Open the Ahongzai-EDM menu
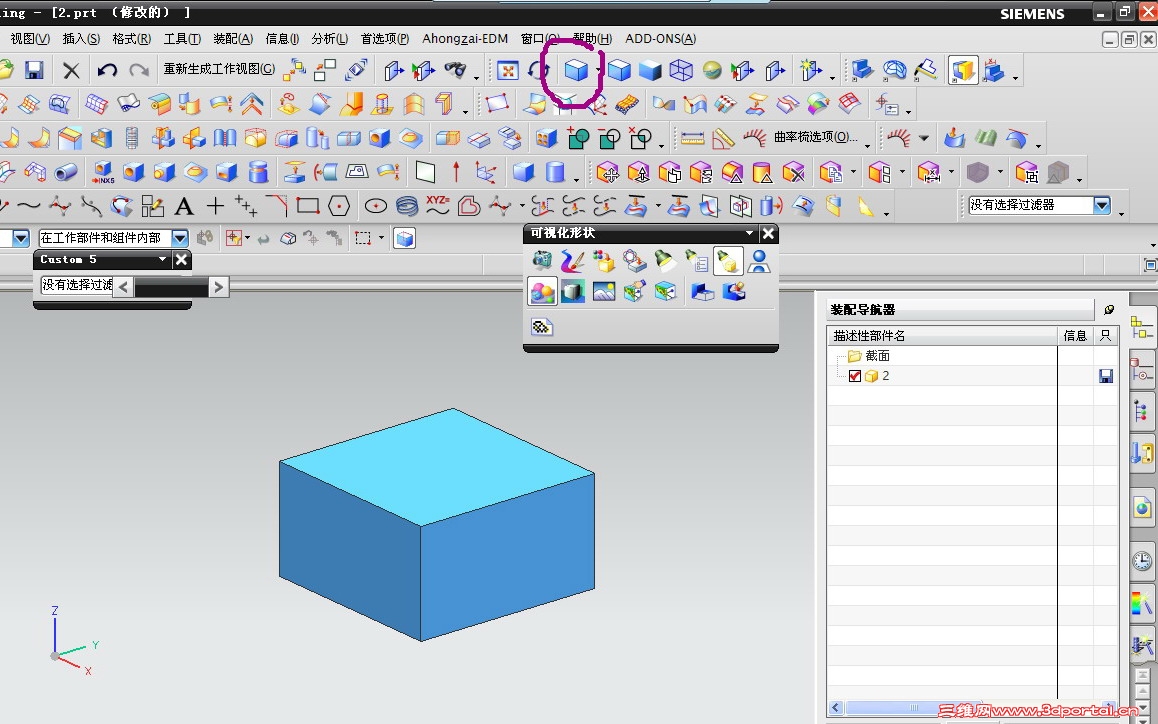Image resolution: width=1158 pixels, height=724 pixels. tap(465, 39)
